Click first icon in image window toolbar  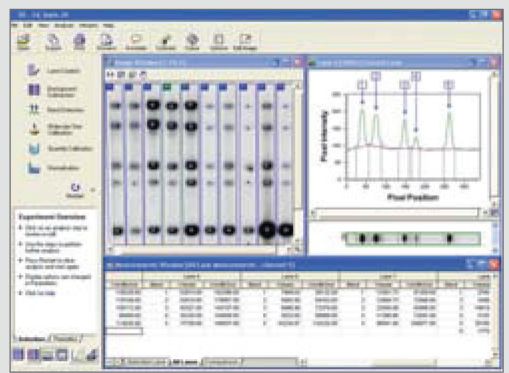tap(110, 75)
